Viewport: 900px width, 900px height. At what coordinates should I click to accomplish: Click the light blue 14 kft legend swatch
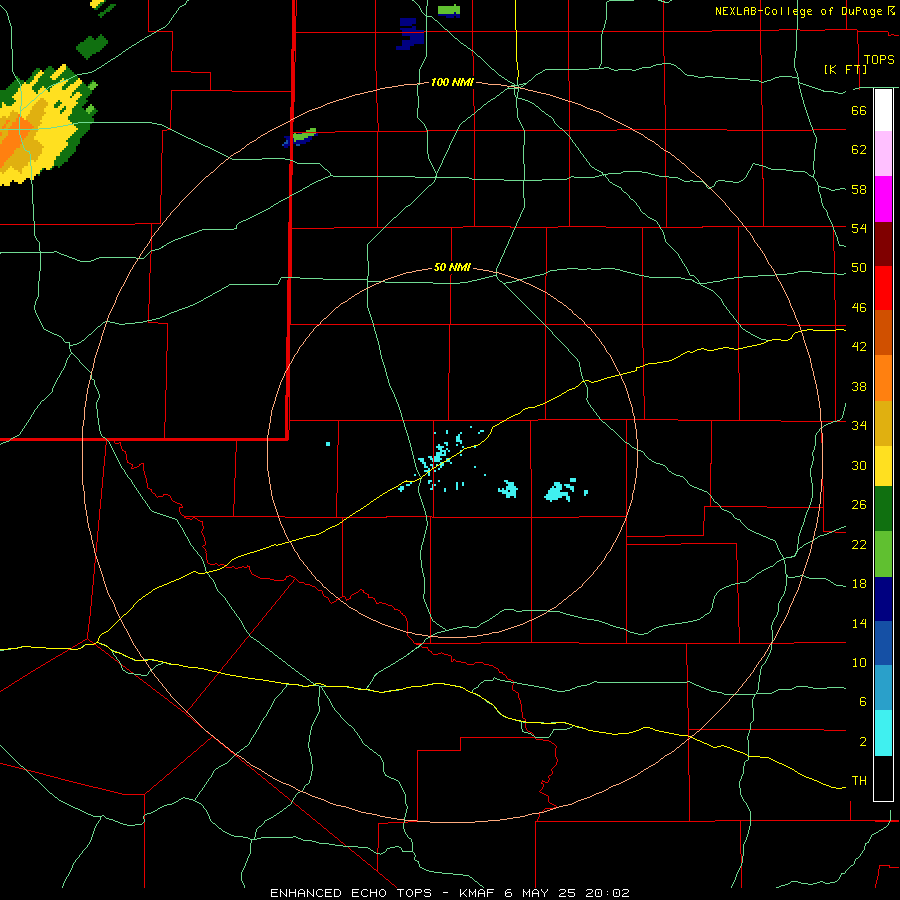[883, 688]
